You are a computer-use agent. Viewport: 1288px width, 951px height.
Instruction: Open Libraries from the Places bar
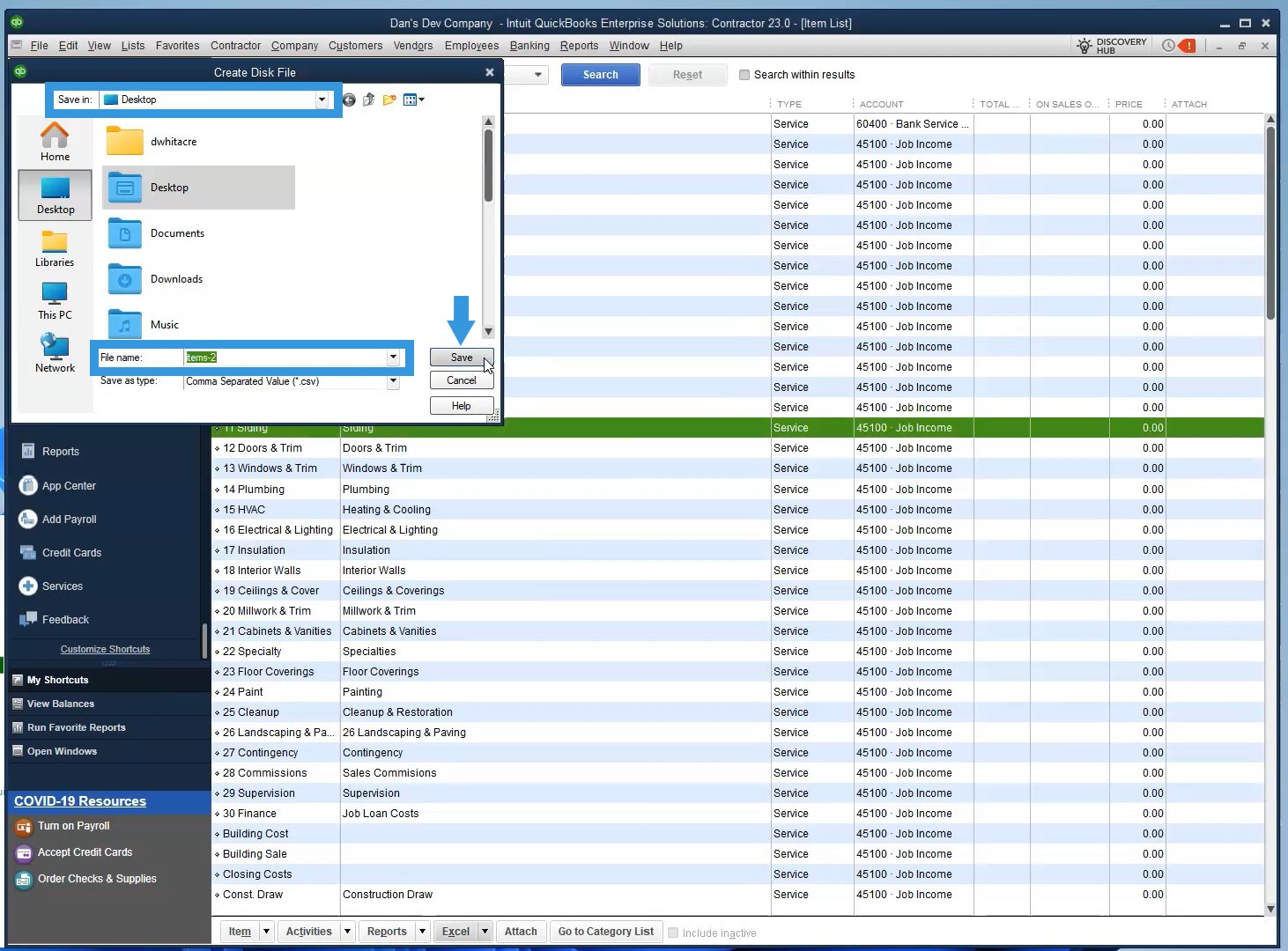point(55,247)
